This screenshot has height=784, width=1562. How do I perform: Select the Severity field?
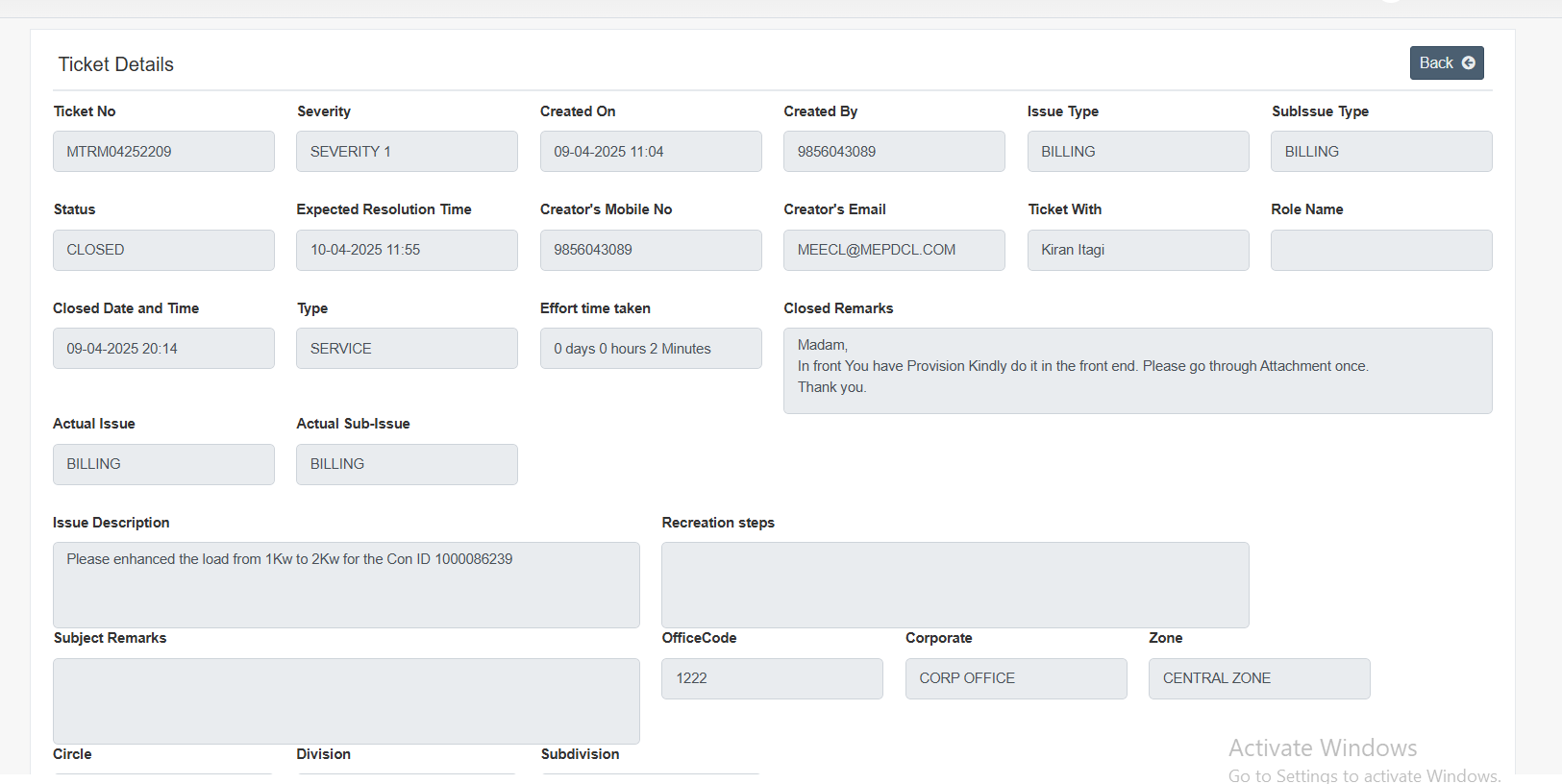pyautogui.click(x=407, y=152)
